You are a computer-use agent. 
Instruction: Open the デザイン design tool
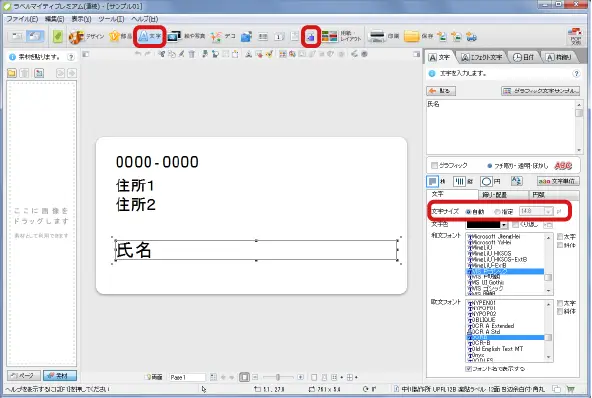[86, 37]
